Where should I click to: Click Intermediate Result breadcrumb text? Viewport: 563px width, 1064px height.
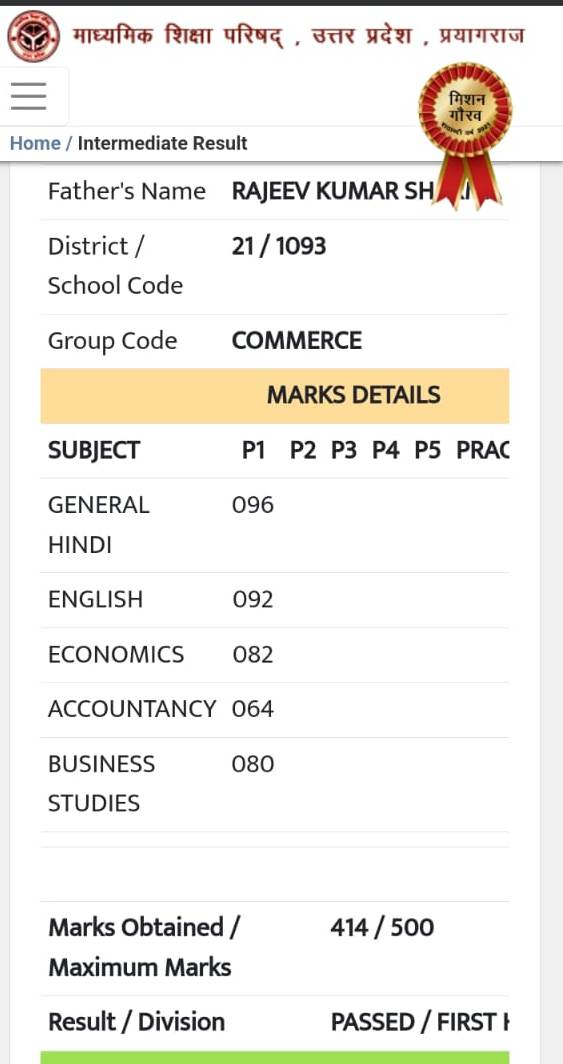[163, 143]
